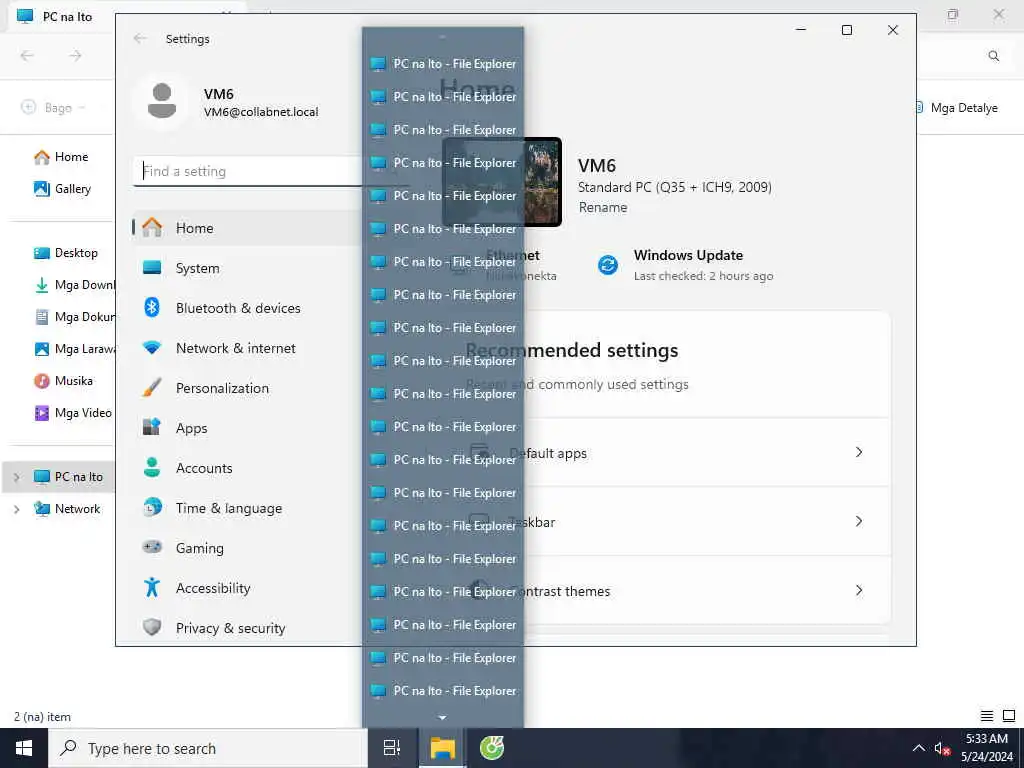
Task: Open the green app on taskbar
Action: (492, 748)
